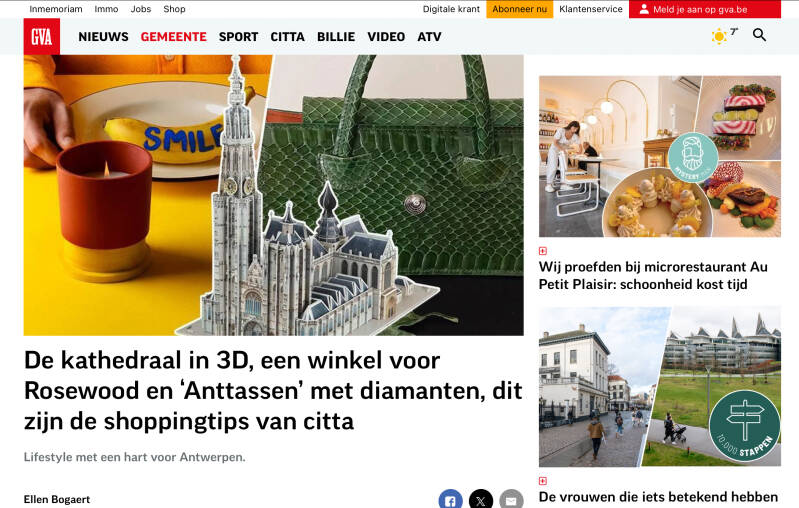
Task: Share article via Facebook icon
Action: (450, 500)
